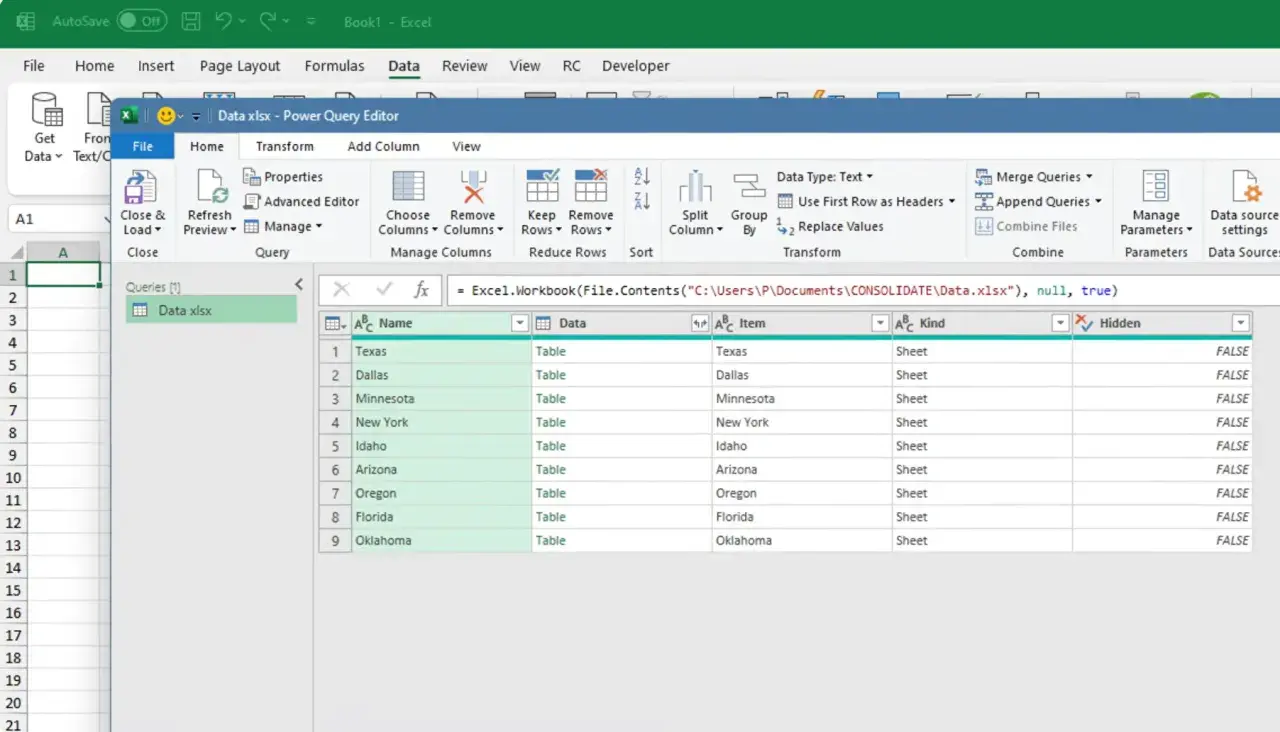The width and height of the screenshot is (1280, 732).
Task: Click the Close & Load icon
Action: coord(140,187)
